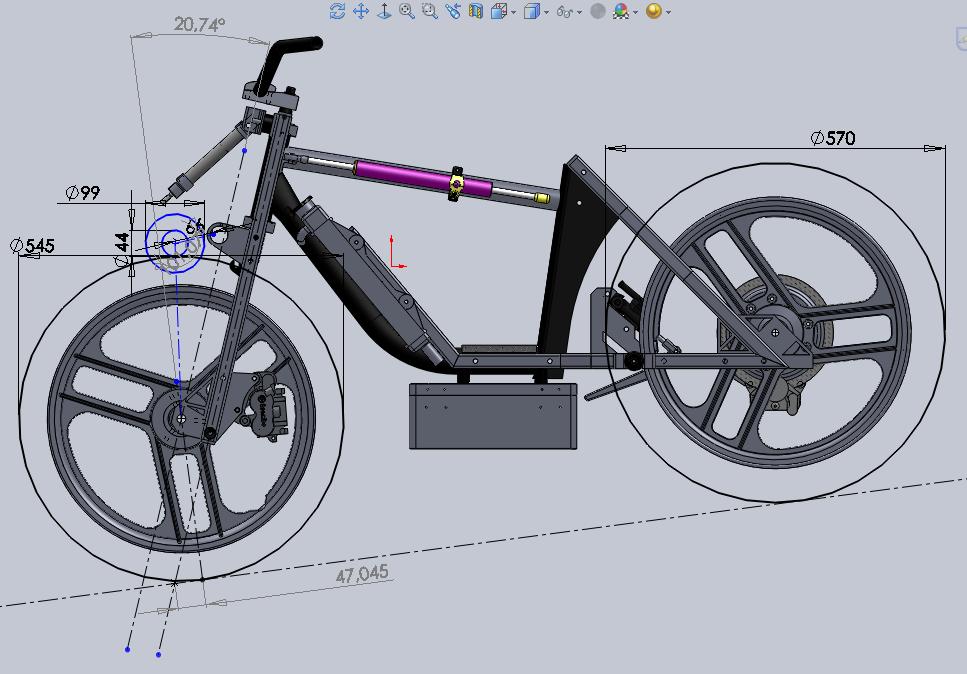967x674 pixels.
Task: Toggle Hide/Show Items glasses icon
Action: tap(565, 12)
